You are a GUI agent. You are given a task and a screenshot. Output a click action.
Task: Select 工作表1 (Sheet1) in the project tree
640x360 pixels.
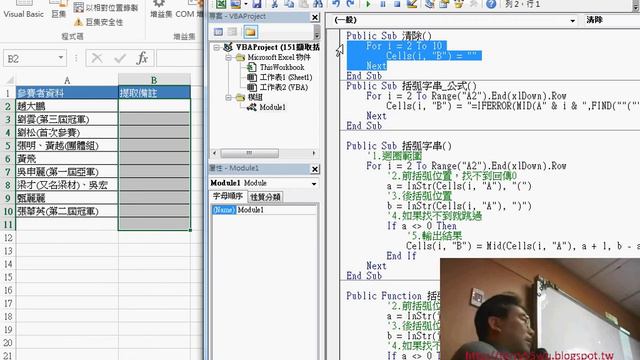[x=286, y=77]
